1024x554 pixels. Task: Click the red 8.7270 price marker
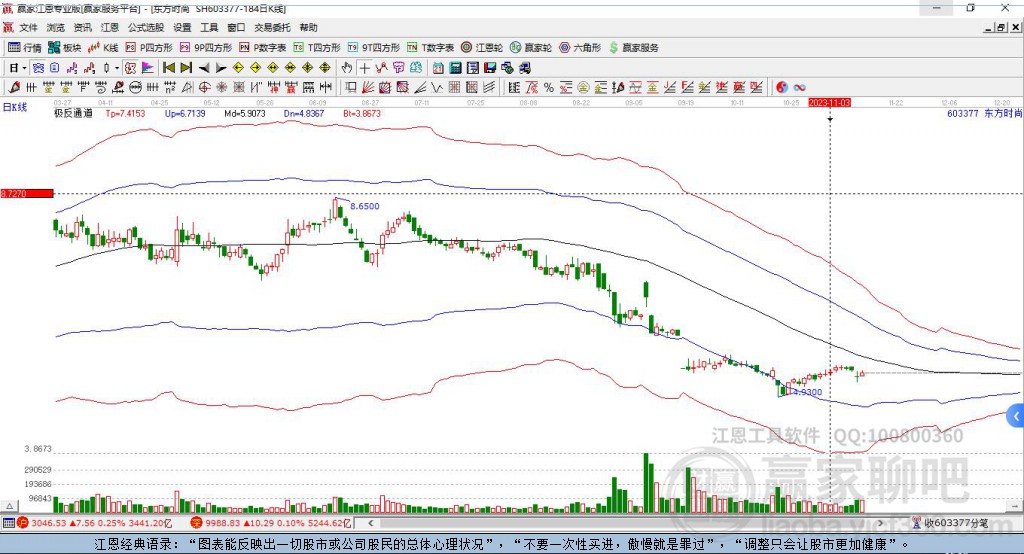tap(27, 193)
